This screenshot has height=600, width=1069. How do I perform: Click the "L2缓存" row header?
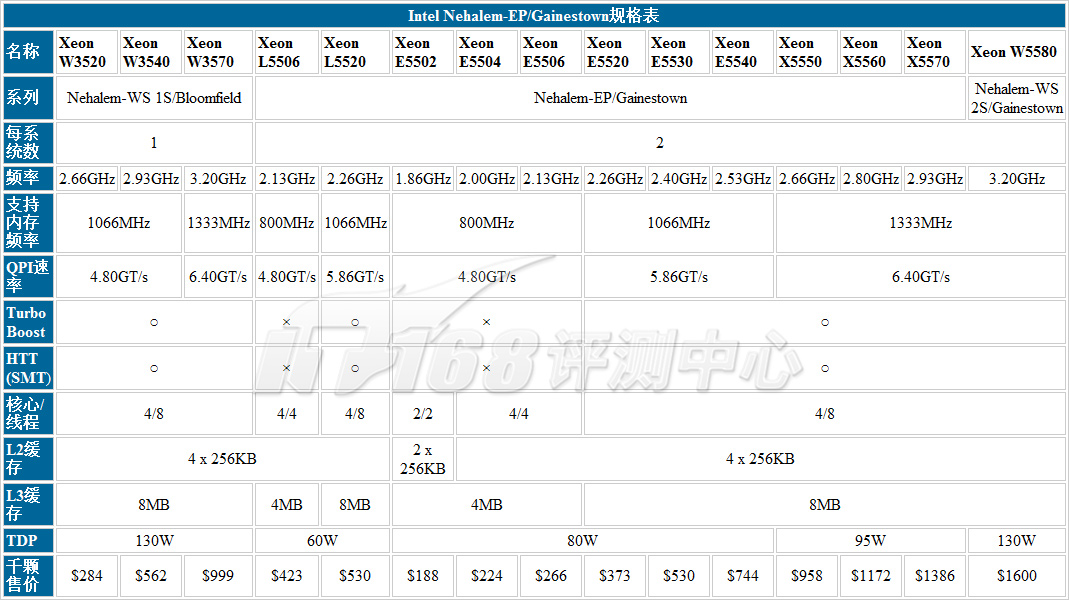[28, 459]
